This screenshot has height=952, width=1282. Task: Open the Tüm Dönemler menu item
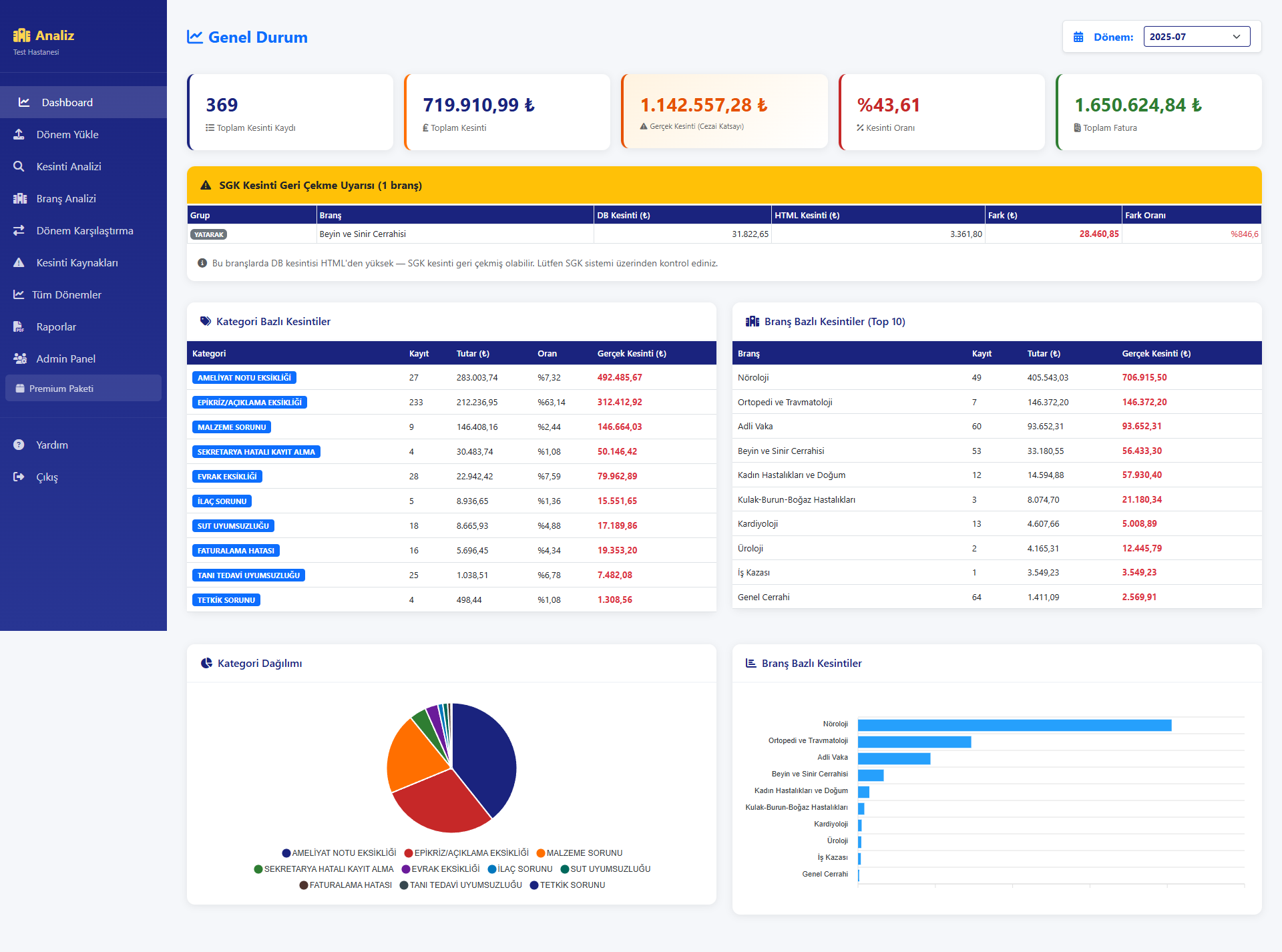coord(66,294)
